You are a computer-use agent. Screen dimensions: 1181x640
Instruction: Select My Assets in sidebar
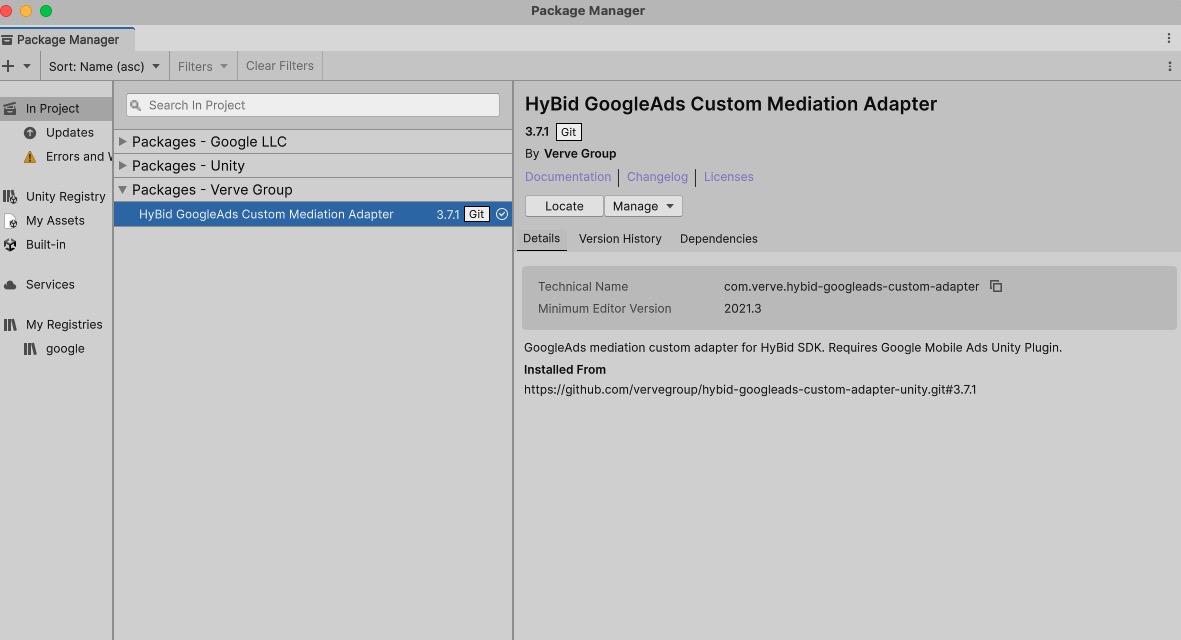(55, 221)
